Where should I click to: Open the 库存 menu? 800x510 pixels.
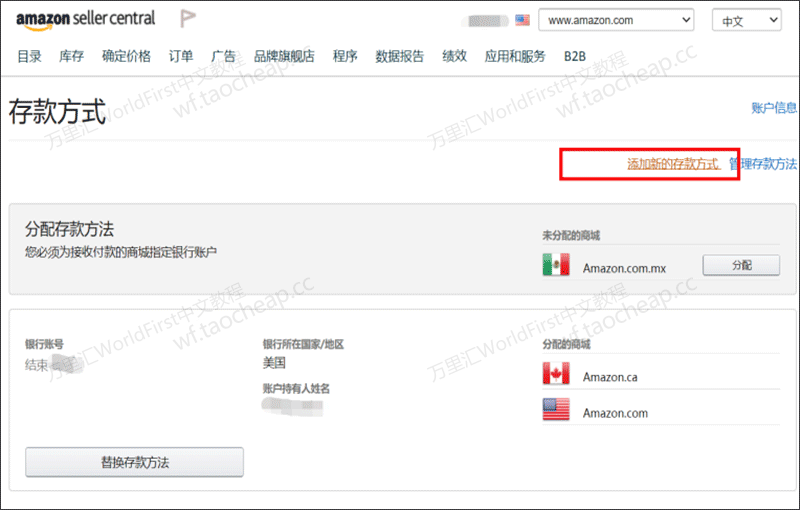(x=71, y=56)
